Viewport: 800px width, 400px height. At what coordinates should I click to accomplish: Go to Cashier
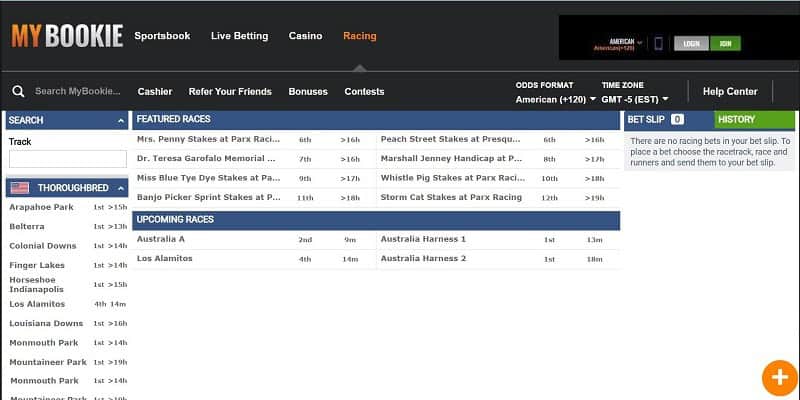click(155, 92)
